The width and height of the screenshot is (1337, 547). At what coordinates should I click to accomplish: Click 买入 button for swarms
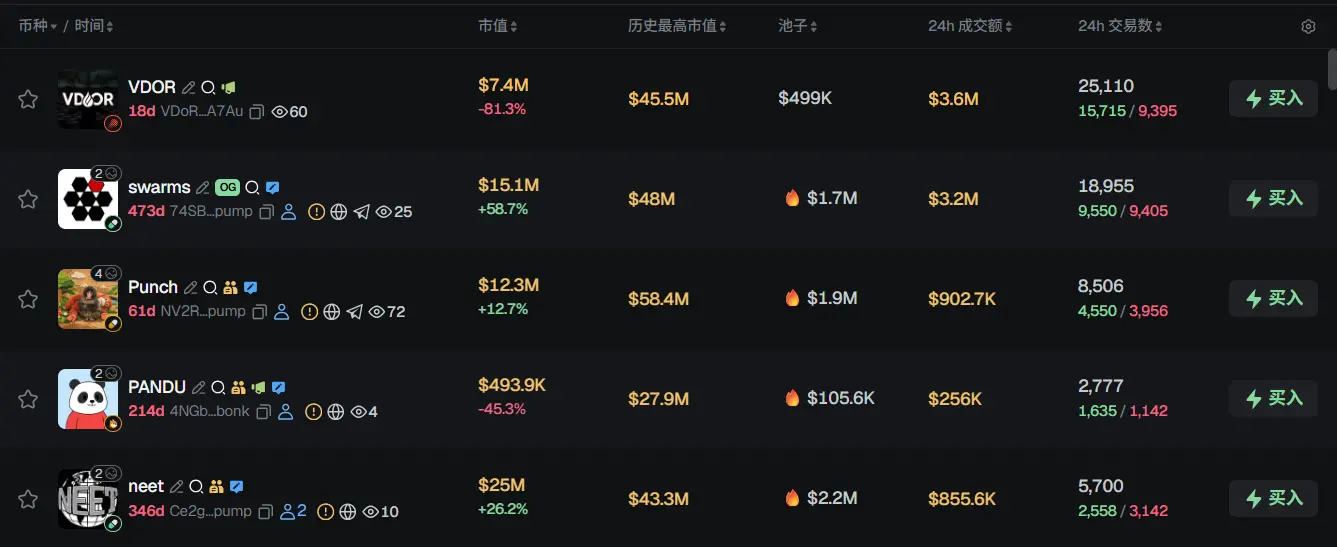pos(1273,199)
